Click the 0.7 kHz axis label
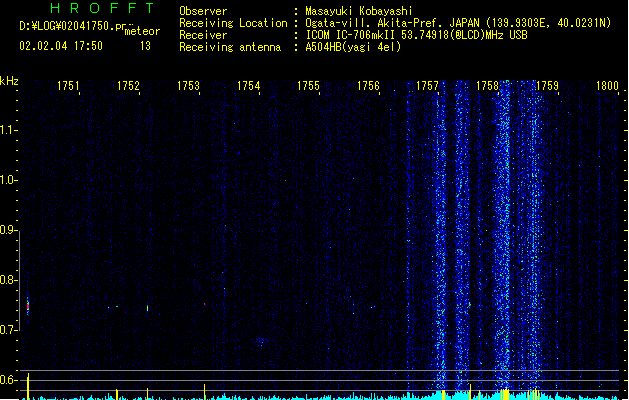 [x=8, y=330]
